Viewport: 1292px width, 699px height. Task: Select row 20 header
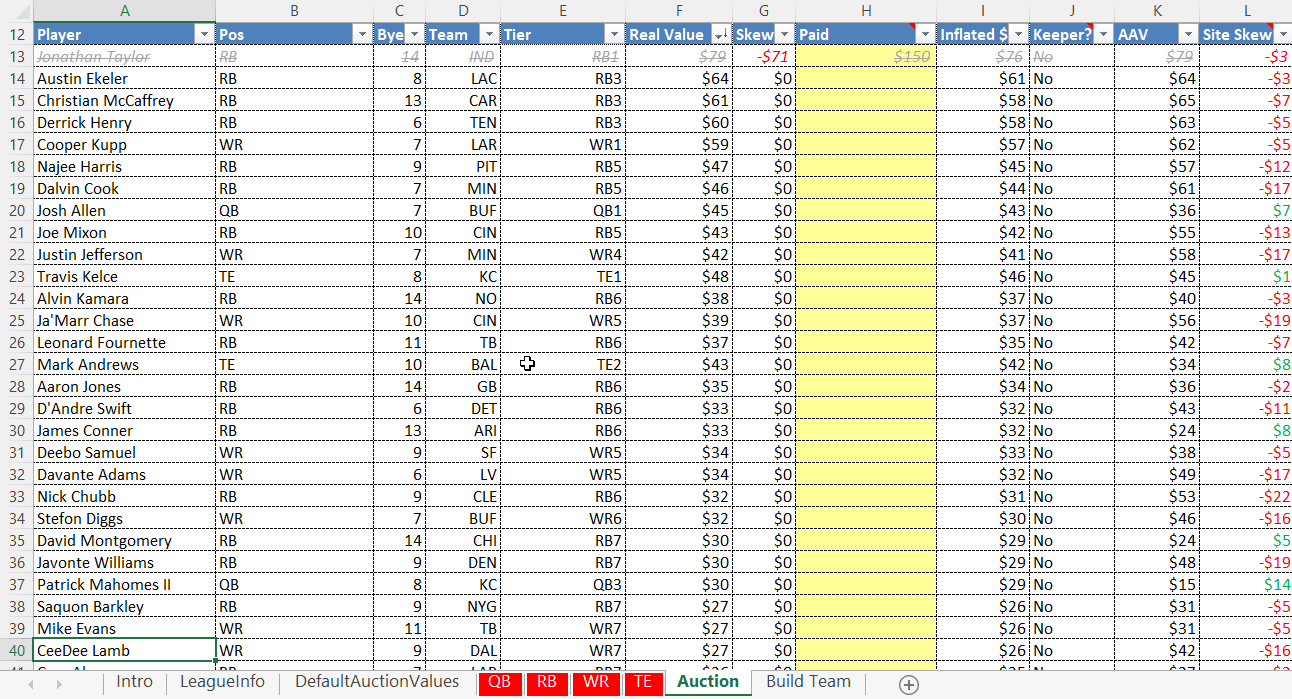click(16, 210)
